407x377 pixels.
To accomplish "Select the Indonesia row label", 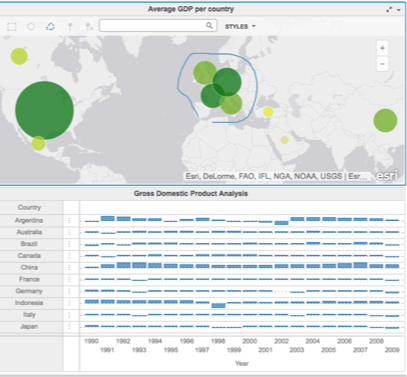I will (29, 303).
